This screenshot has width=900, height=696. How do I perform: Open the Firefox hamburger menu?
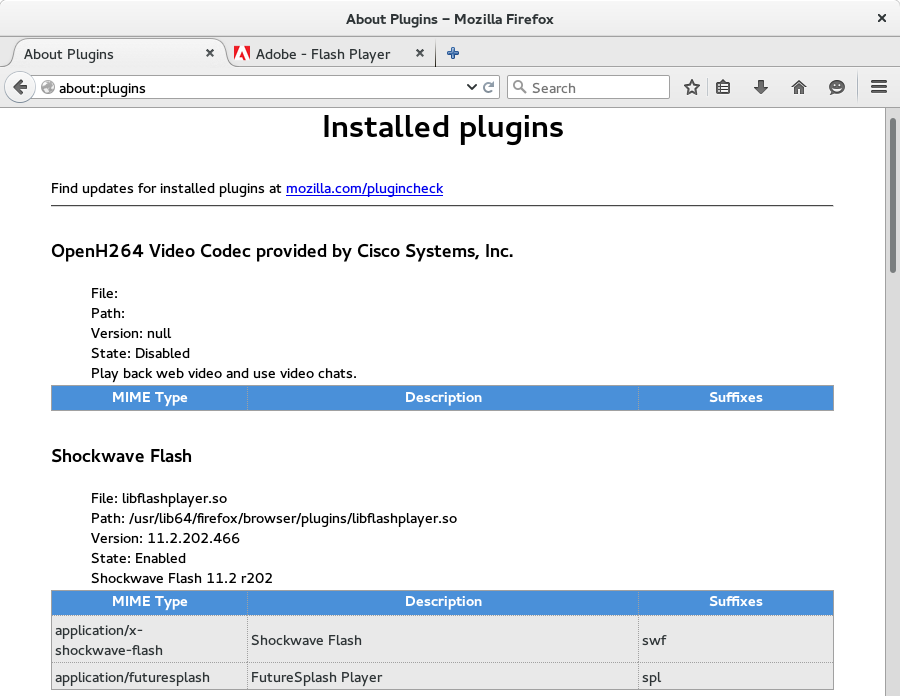coord(879,88)
